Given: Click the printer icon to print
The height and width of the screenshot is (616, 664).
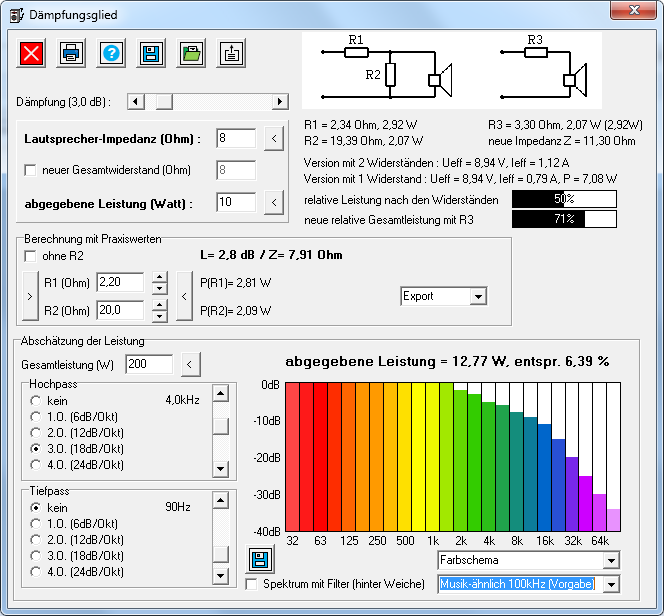Looking at the screenshot, I should tap(71, 54).
